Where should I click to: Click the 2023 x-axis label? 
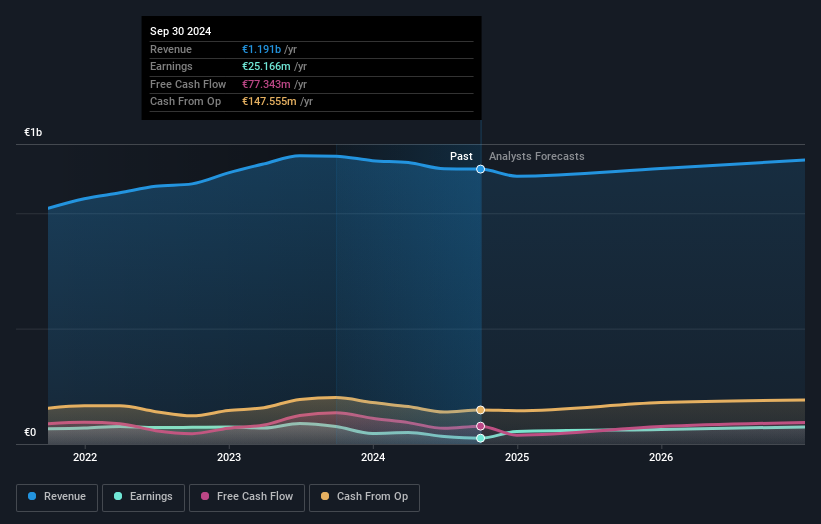(229, 458)
